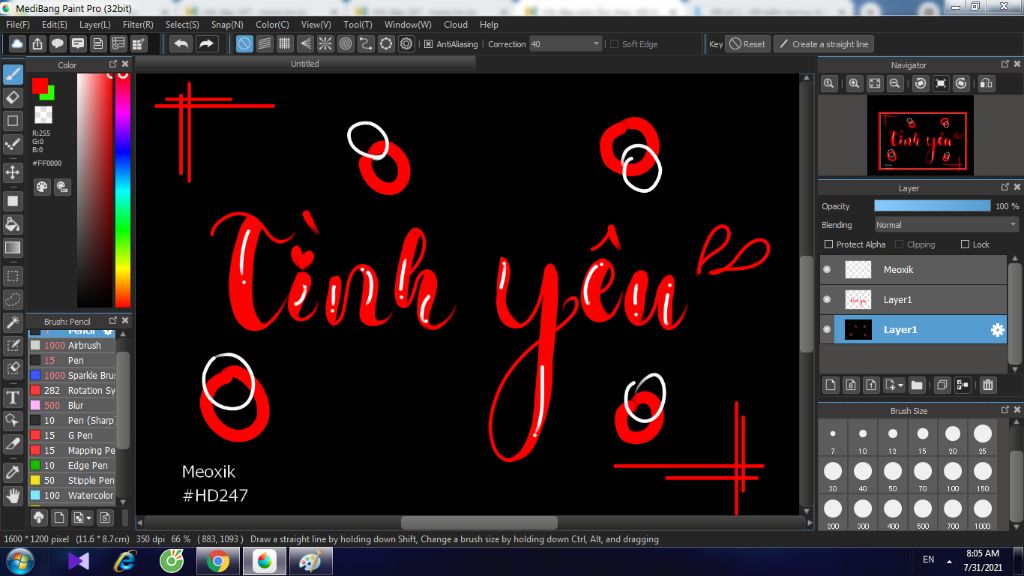Flip canvas view horizontally in Navigator
Viewport: 1024px width, 576px height.
(x=987, y=84)
